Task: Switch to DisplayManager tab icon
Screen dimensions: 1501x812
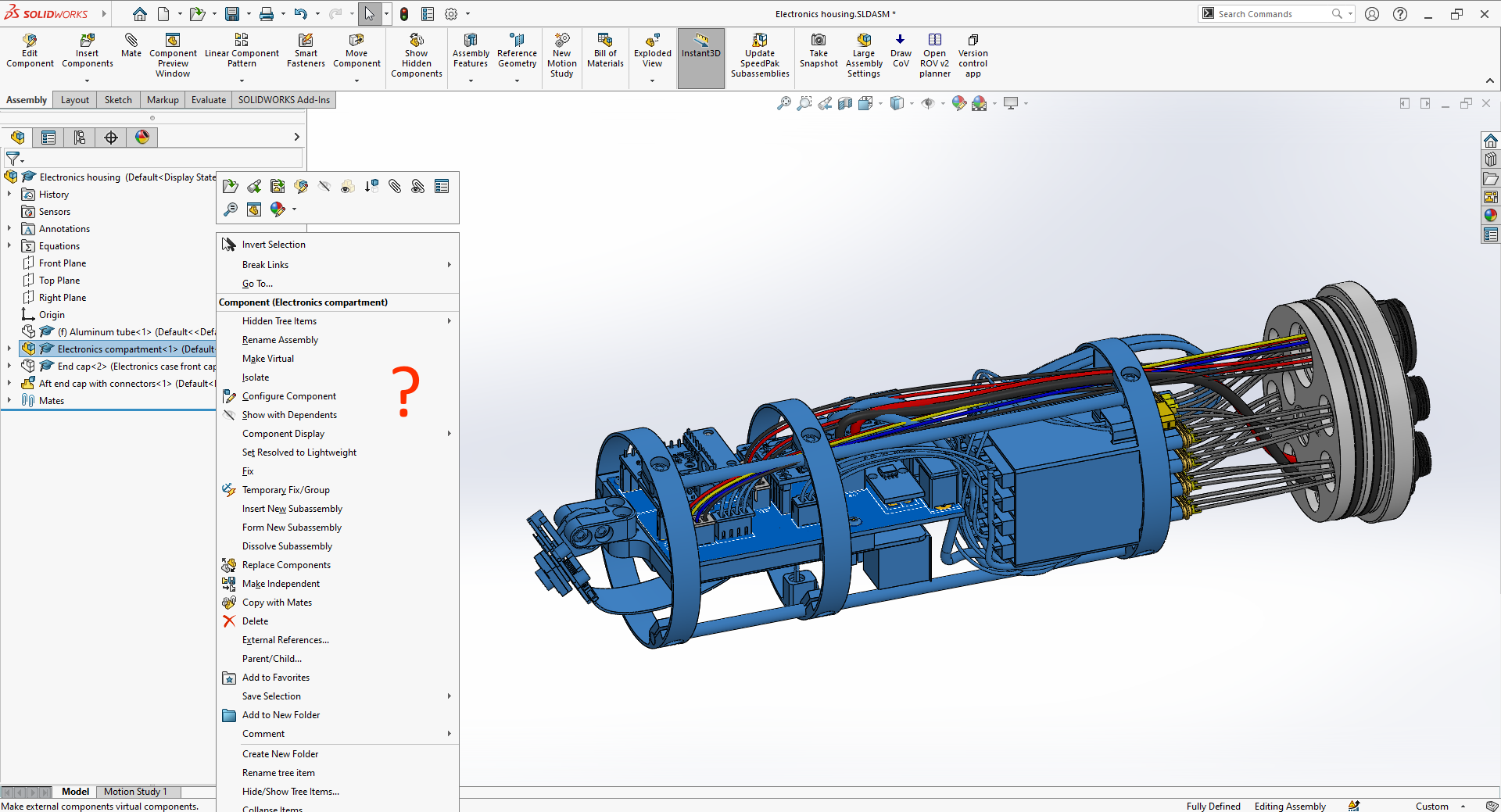Action: pos(142,138)
